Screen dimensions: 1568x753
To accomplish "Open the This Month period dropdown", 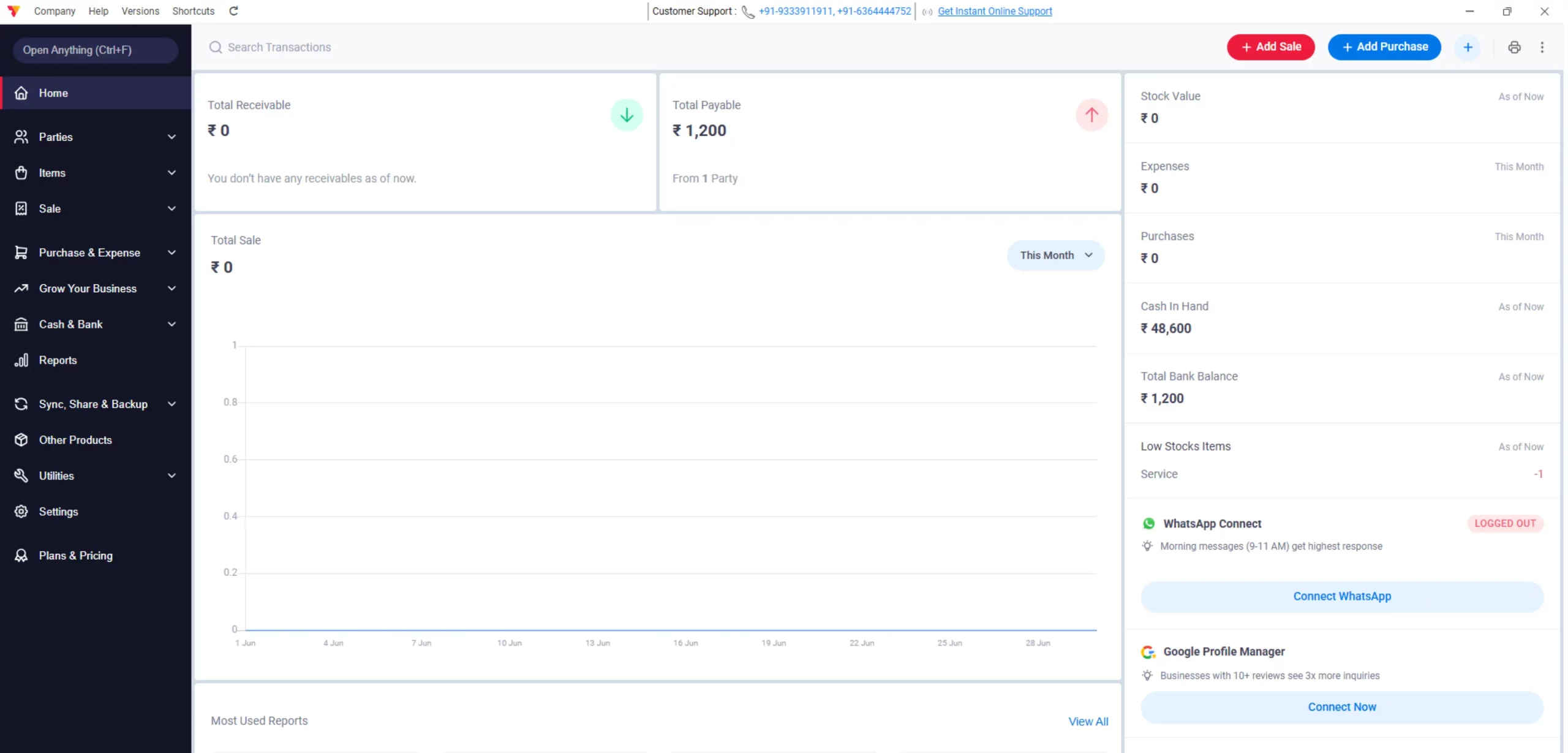I will [x=1055, y=255].
